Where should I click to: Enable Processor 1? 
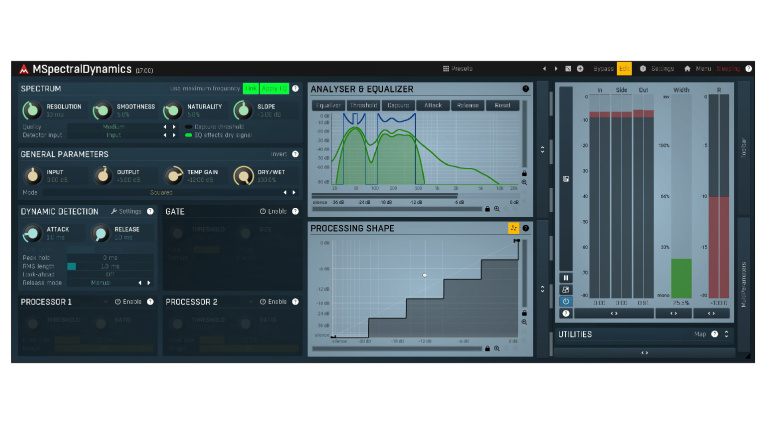(x=128, y=302)
